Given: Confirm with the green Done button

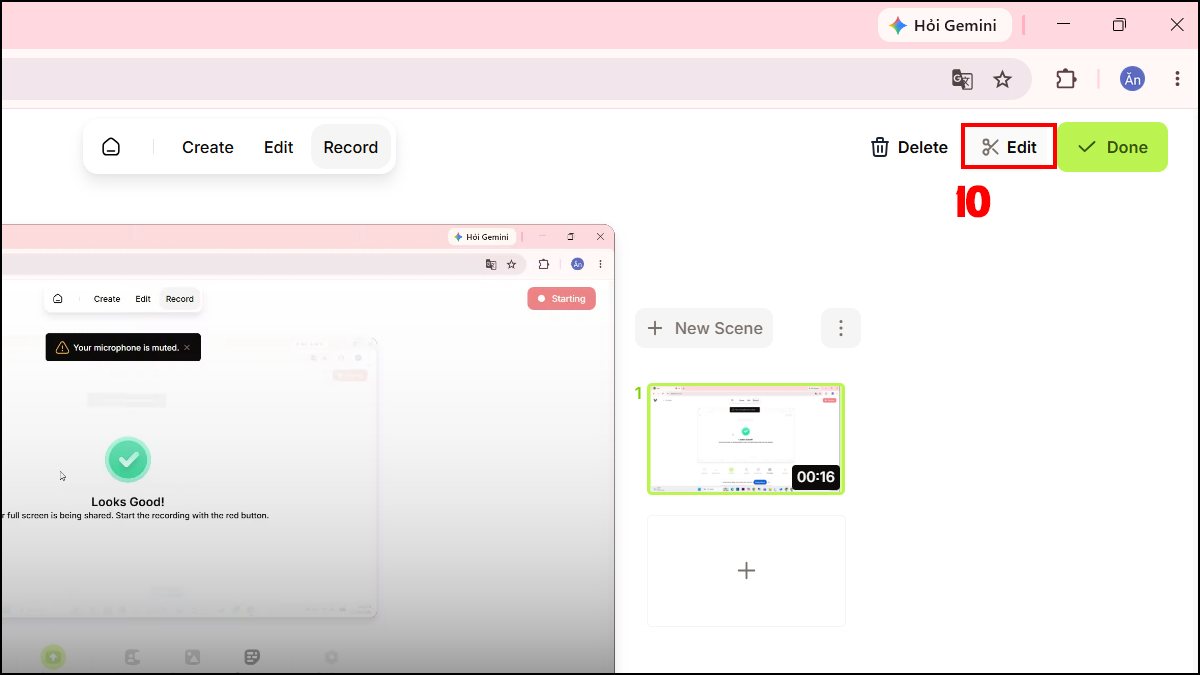Looking at the screenshot, I should pos(1113,147).
